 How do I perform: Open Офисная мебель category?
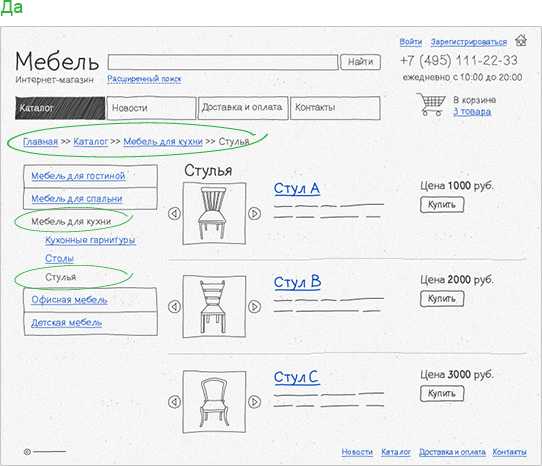coord(69,300)
